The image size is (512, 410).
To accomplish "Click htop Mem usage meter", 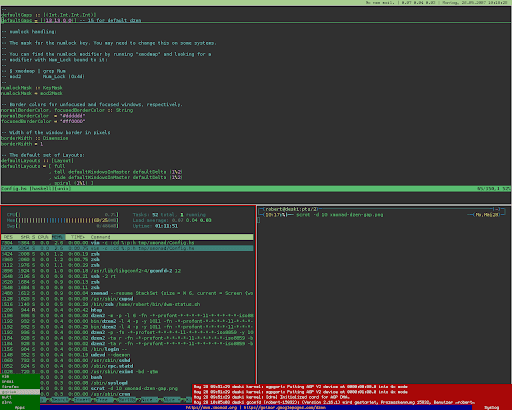I will 63,220.
